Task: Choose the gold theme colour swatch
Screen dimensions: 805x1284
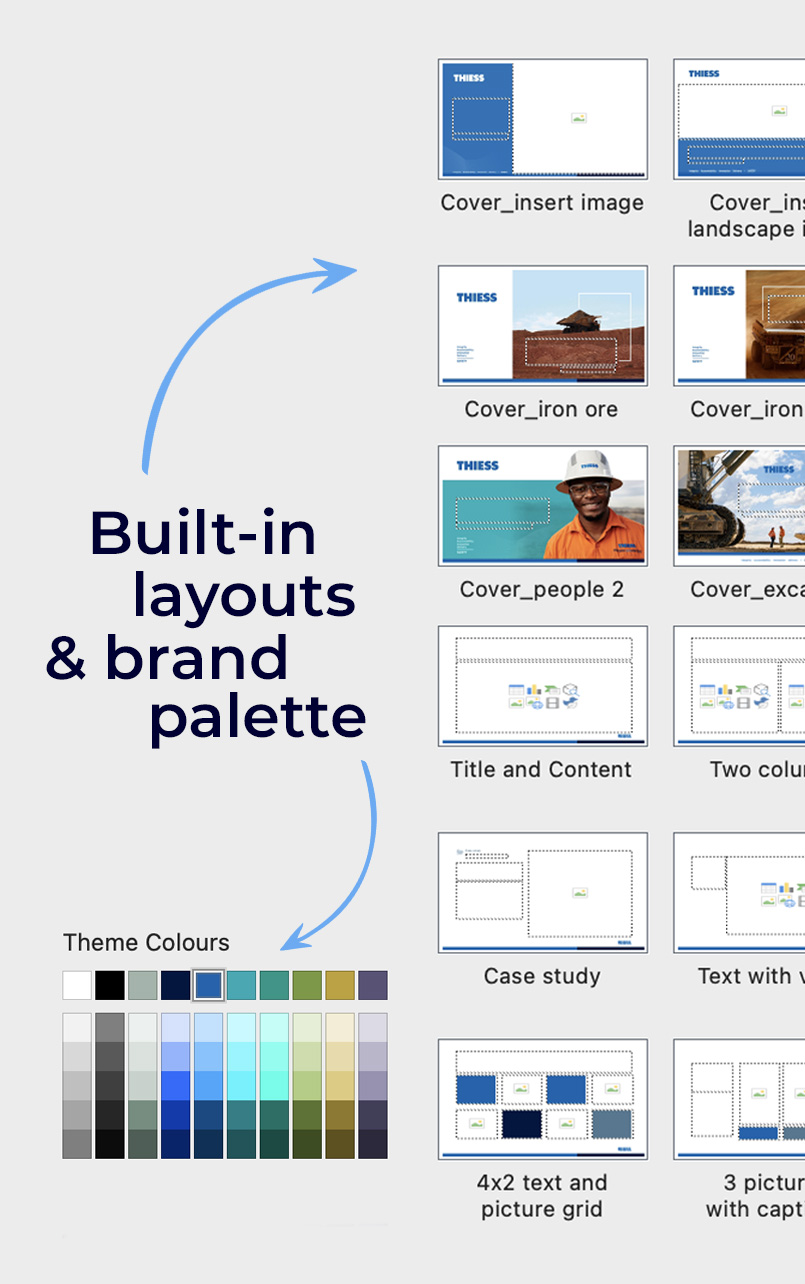Action: point(340,985)
